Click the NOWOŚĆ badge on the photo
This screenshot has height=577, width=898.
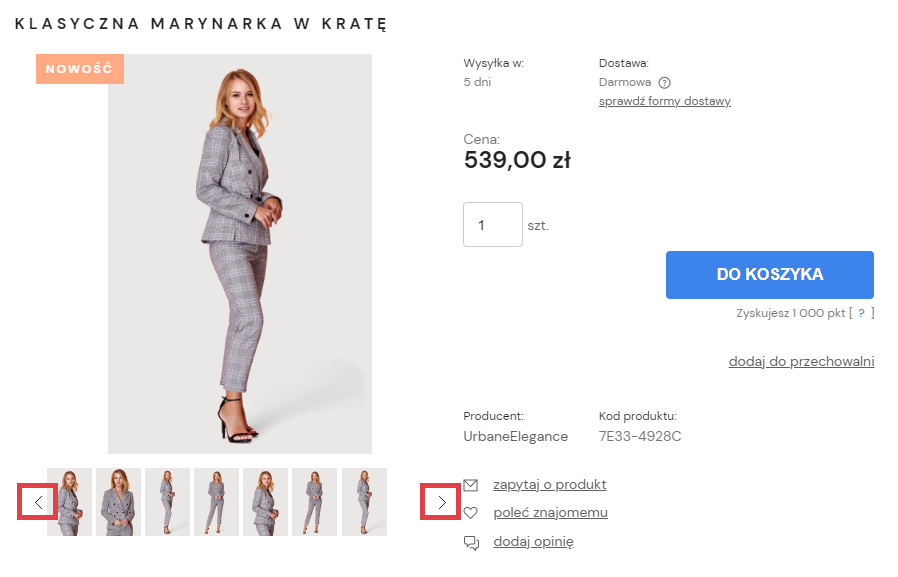(x=80, y=69)
